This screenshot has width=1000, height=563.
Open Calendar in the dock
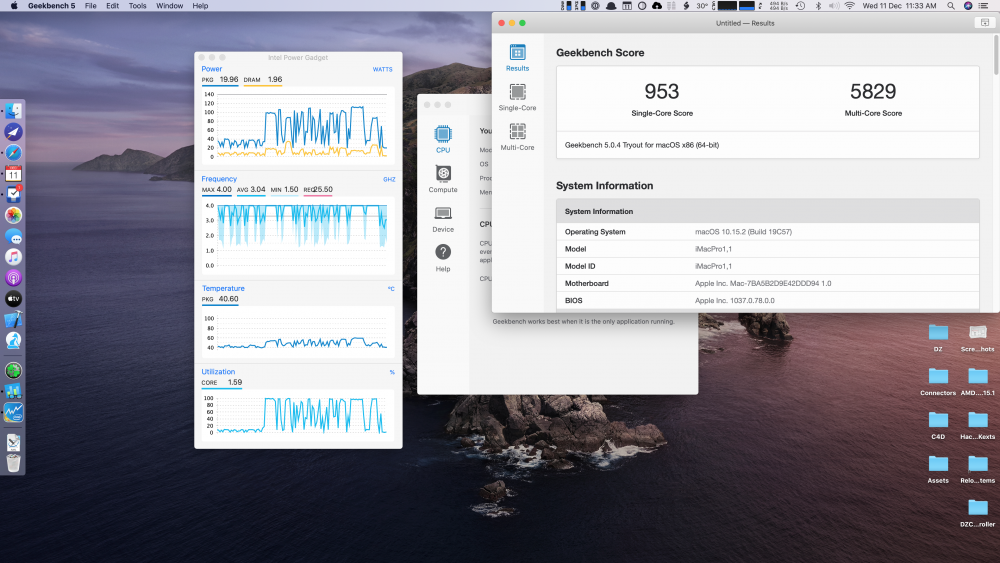tap(13, 173)
